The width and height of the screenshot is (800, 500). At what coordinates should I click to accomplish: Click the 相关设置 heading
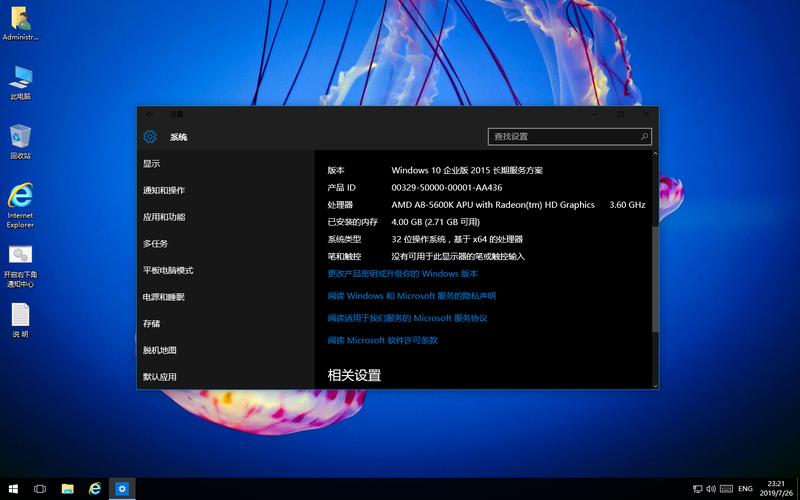coord(354,376)
